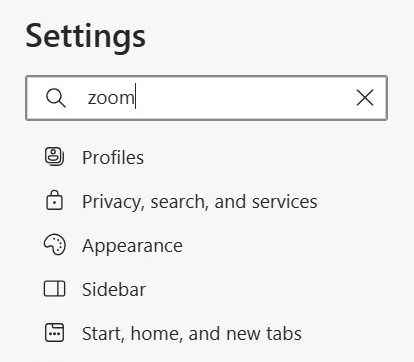Click the 'new tabs' text in Start entry
The height and width of the screenshot is (362, 414).
(x=264, y=333)
